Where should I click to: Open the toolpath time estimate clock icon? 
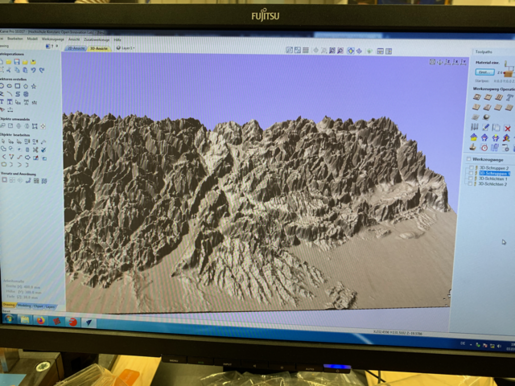click(x=484, y=147)
